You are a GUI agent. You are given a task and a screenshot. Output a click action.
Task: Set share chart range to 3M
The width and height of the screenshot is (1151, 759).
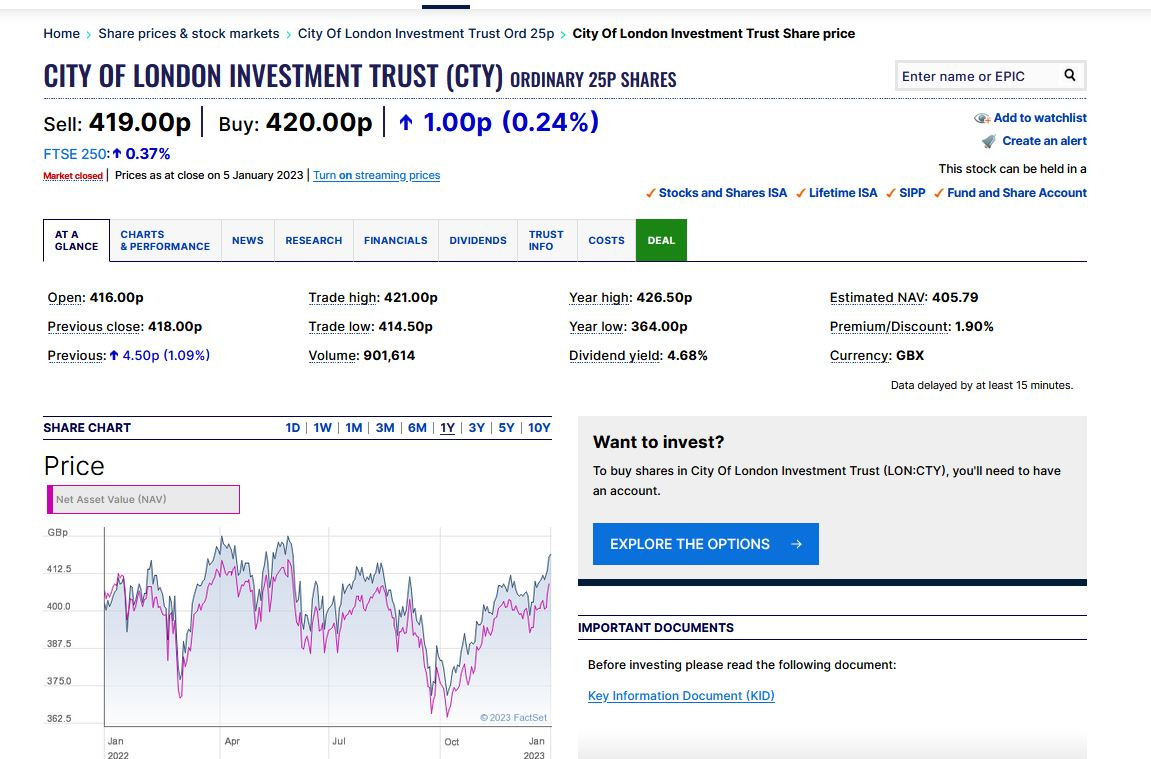click(x=385, y=428)
